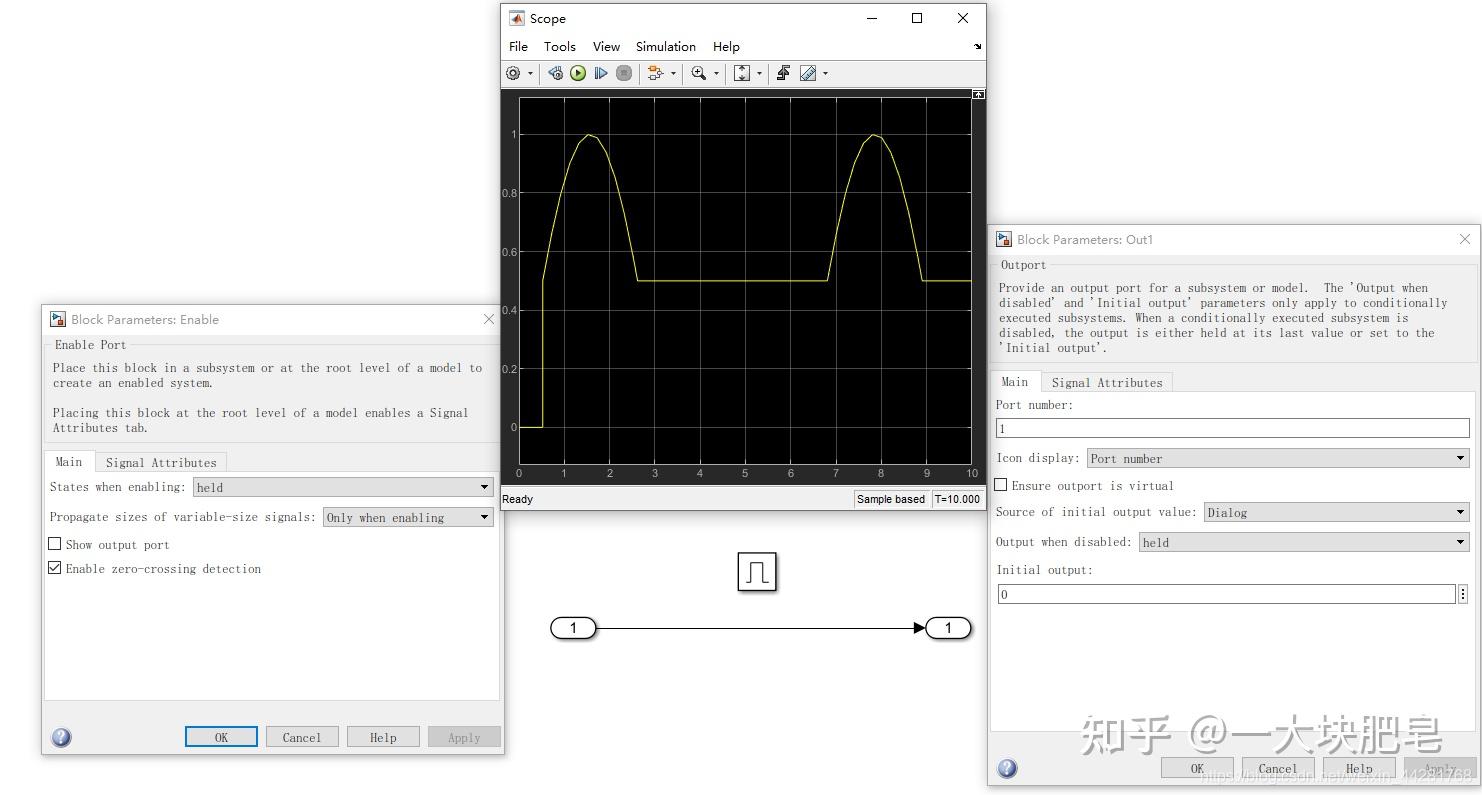Click the cursor measurements ruler icon
Image resolution: width=1482 pixels, height=795 pixels.
(x=808, y=73)
